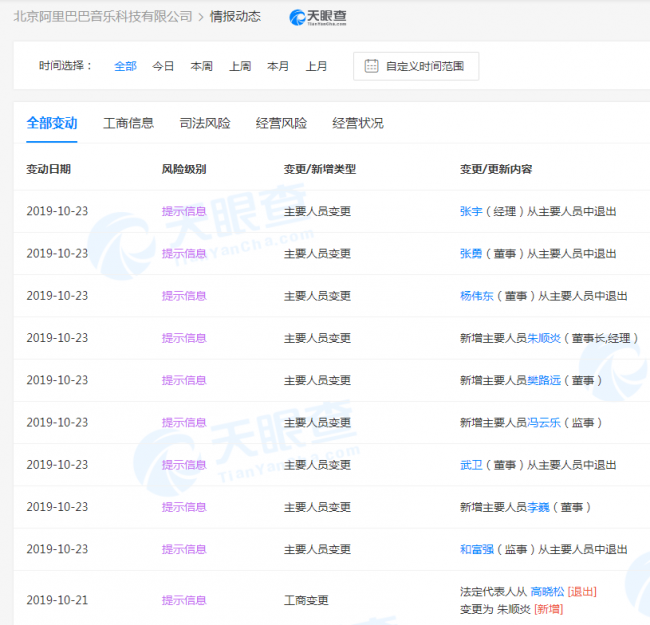The height and width of the screenshot is (625, 650).
Task: Click the 工商变更 type cell
Action: [306, 600]
